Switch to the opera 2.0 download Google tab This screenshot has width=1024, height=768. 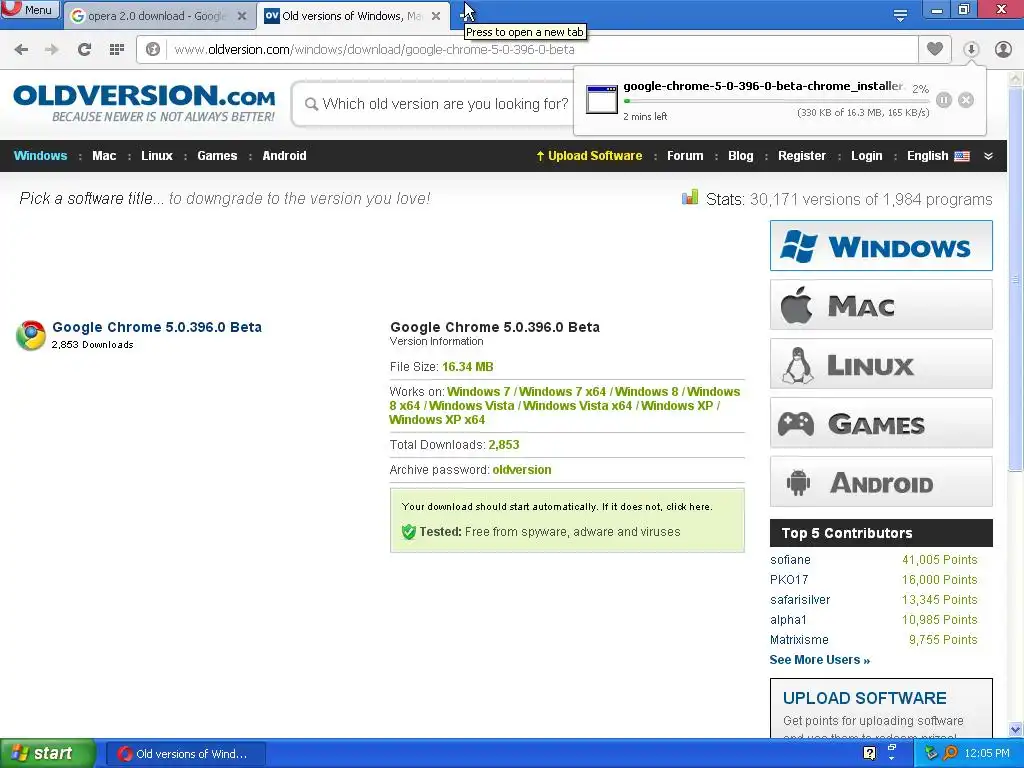(x=157, y=16)
